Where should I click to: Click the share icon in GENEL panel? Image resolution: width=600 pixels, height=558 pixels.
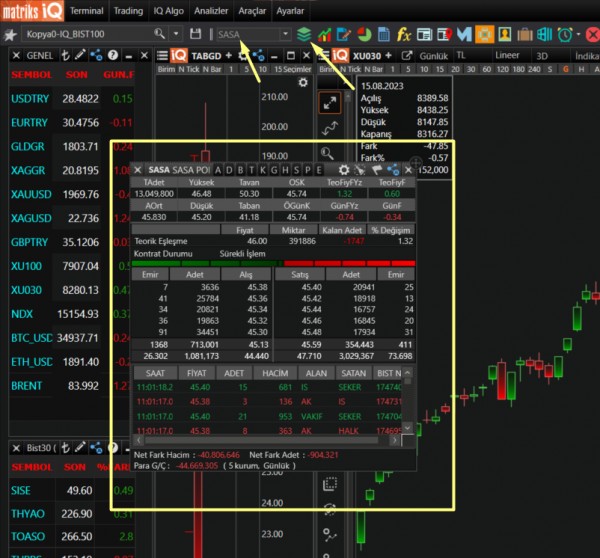(x=96, y=55)
